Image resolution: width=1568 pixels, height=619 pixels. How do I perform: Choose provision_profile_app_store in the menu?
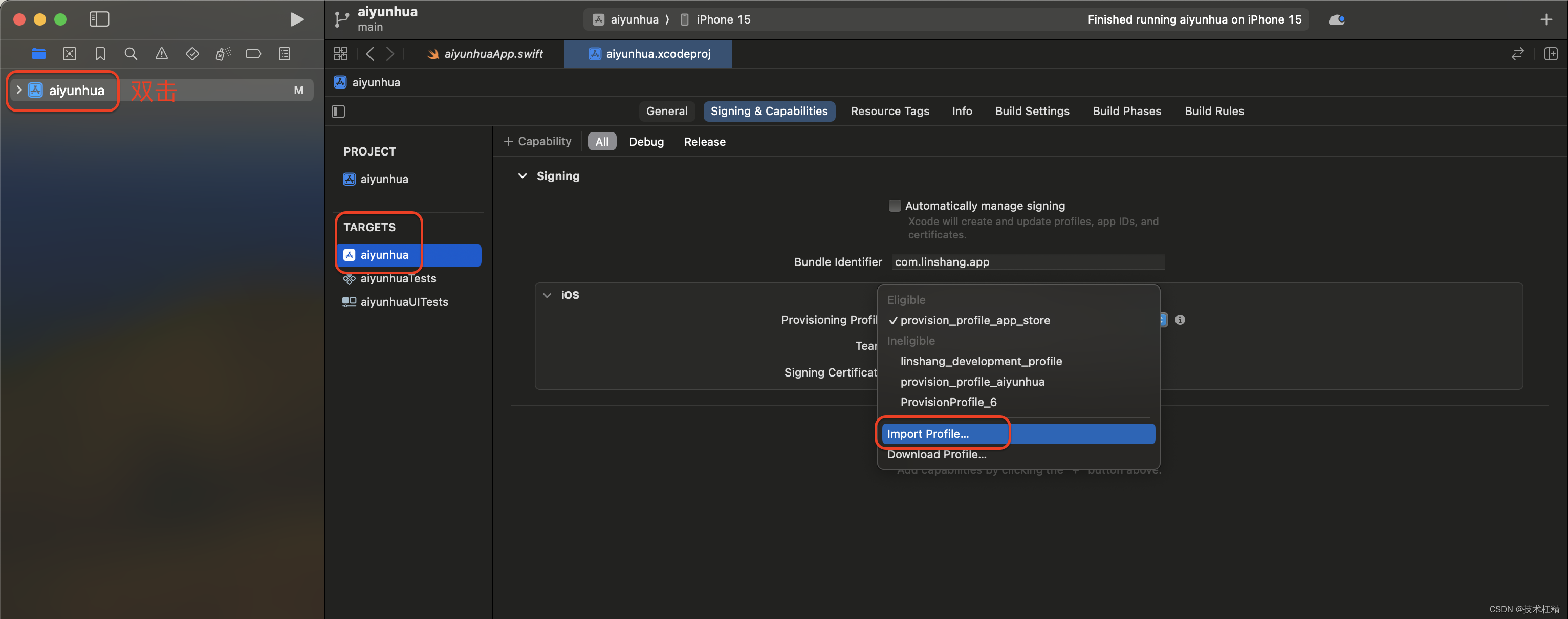(1018, 321)
